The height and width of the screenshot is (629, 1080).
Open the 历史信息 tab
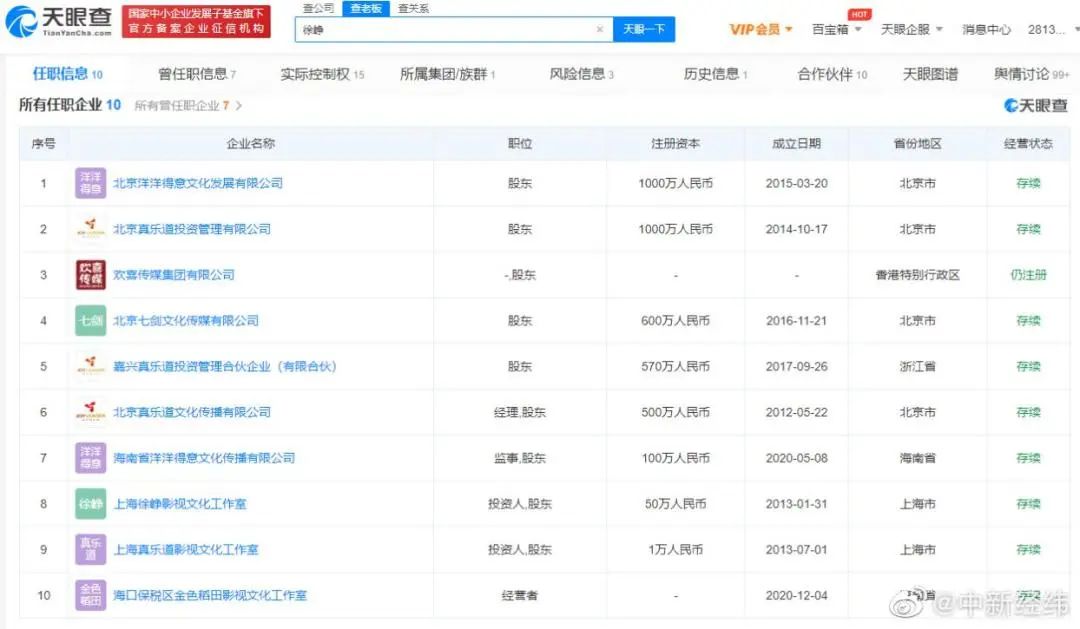click(x=715, y=74)
